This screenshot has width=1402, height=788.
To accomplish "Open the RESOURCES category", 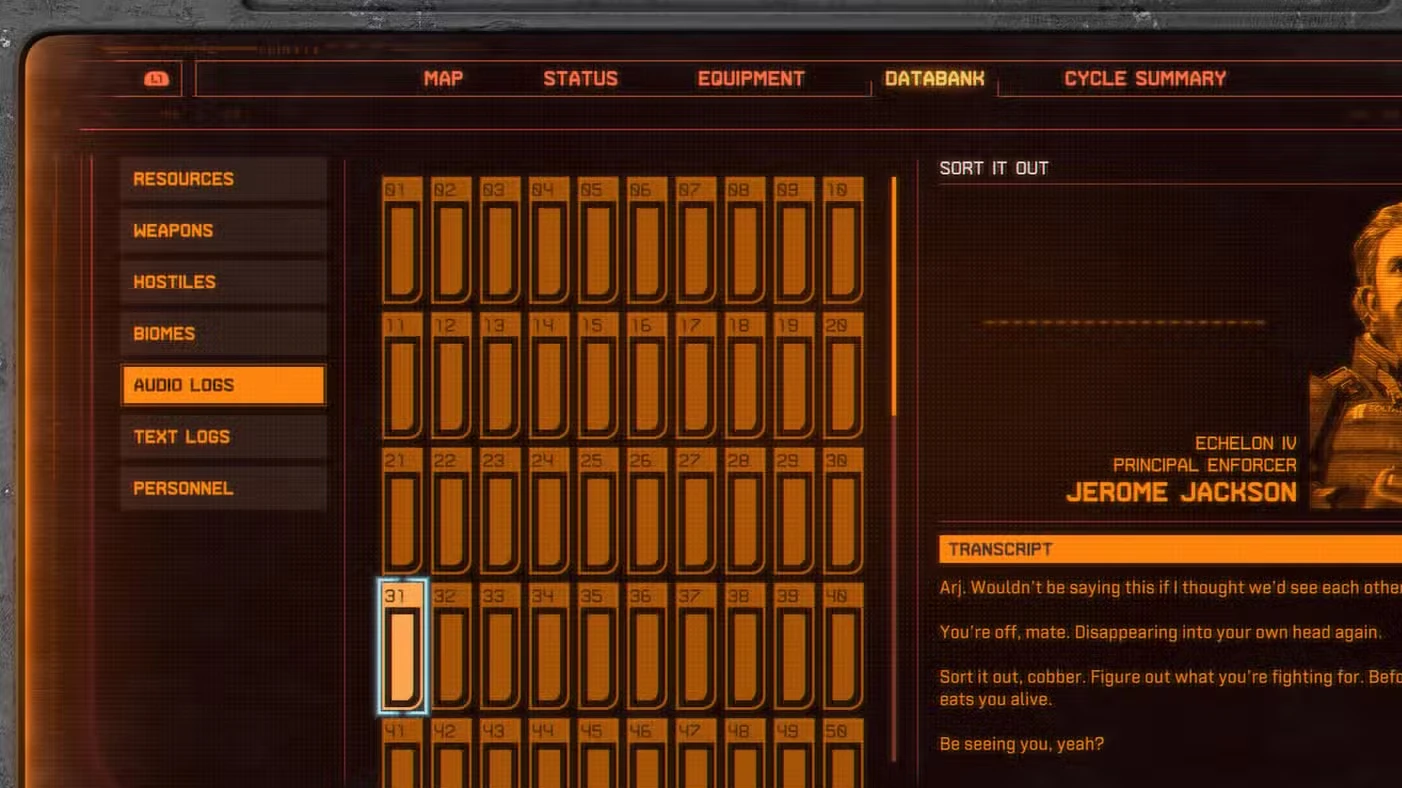I will 224,179.
